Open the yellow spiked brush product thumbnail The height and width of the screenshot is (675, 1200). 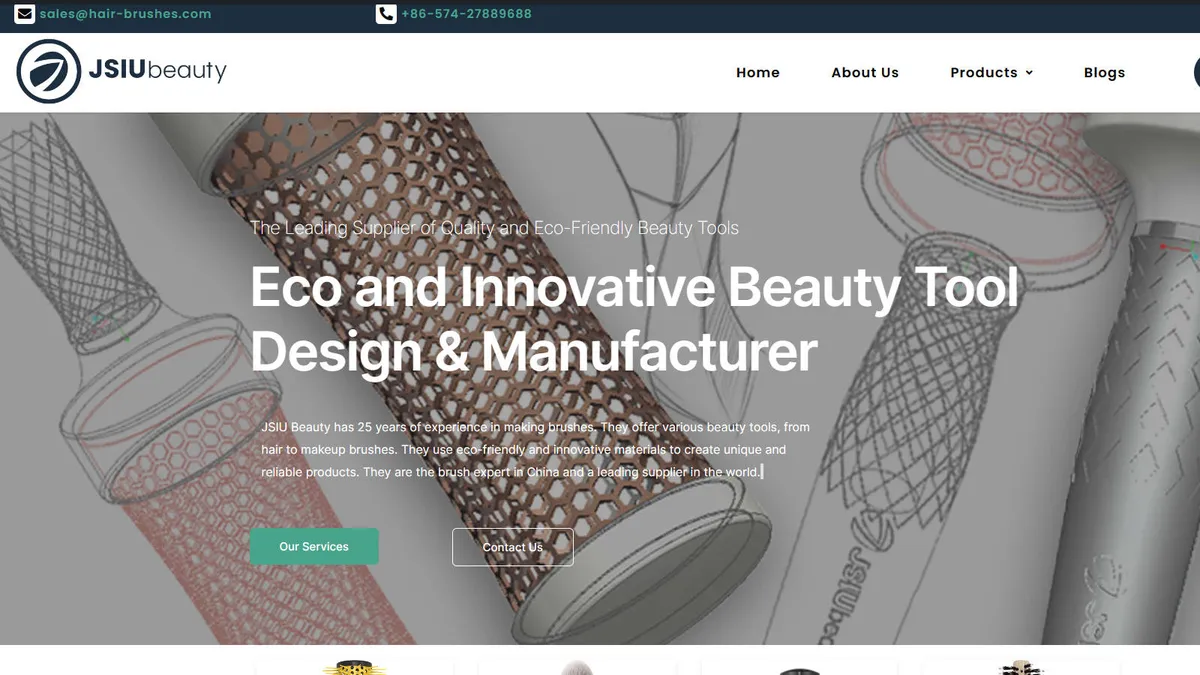(x=353, y=667)
